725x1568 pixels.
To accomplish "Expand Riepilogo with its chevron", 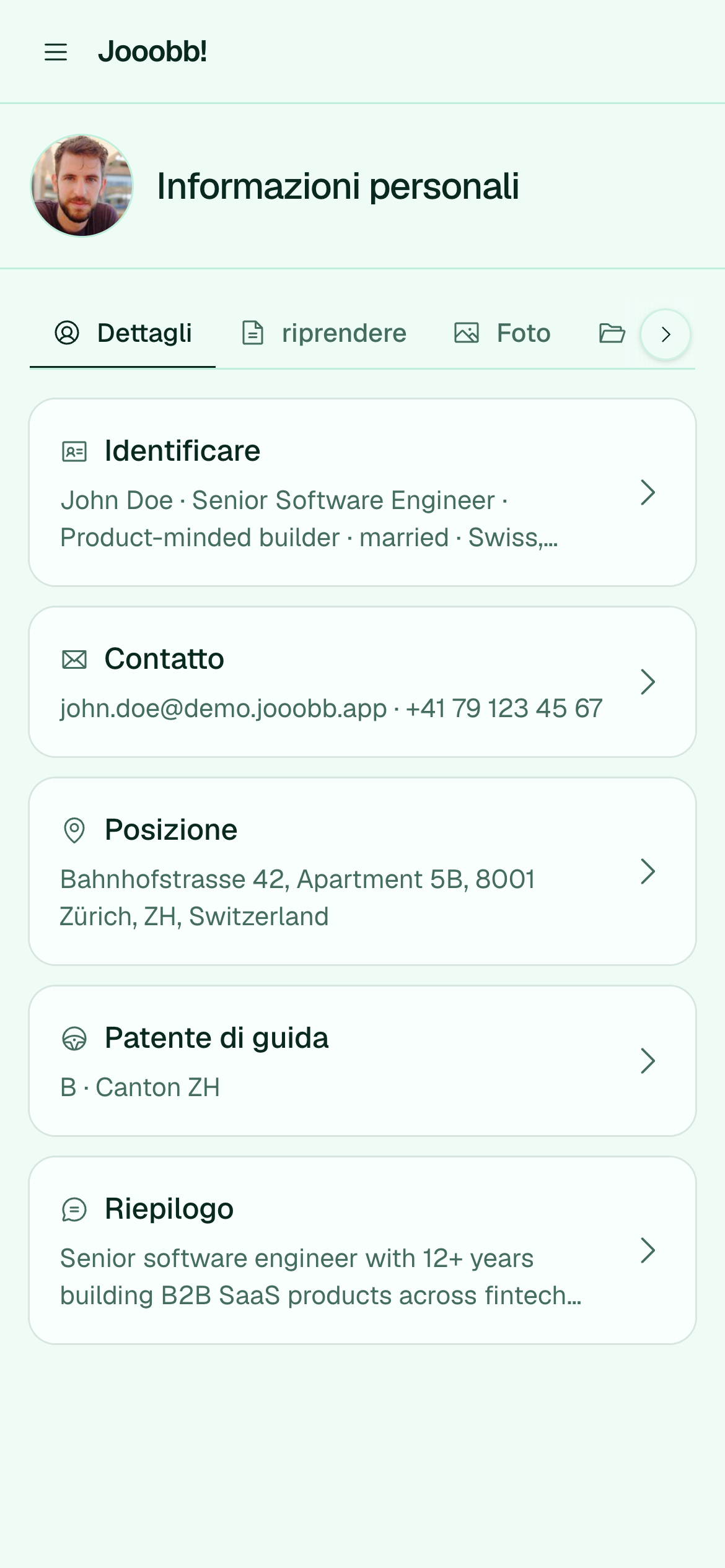I will pyautogui.click(x=648, y=1250).
